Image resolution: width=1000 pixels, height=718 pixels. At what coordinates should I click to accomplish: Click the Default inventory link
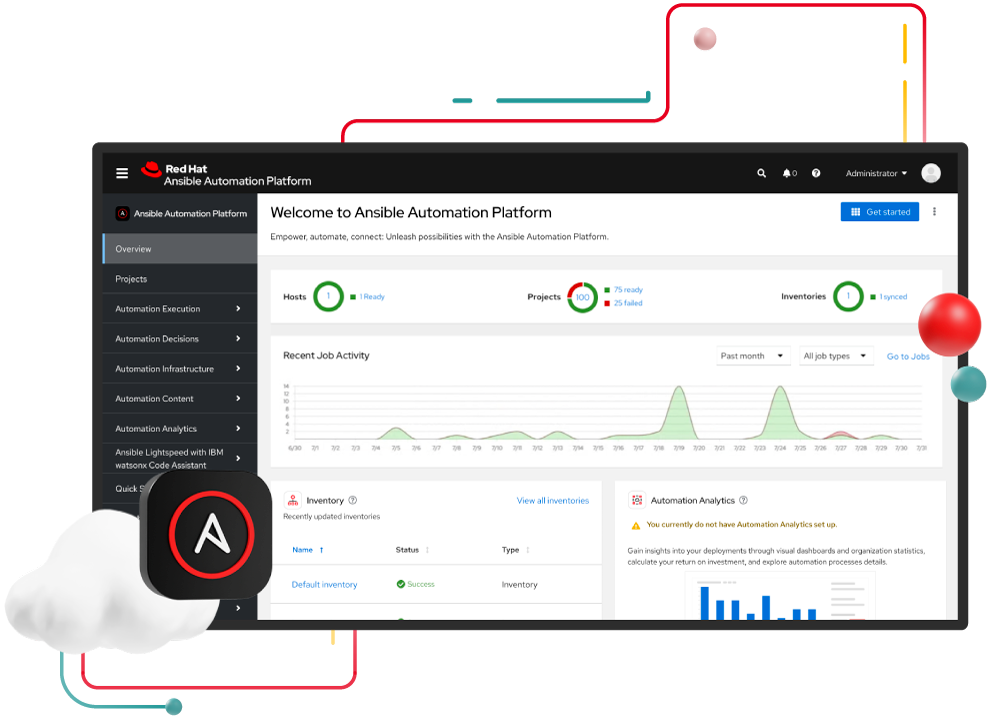(324, 583)
